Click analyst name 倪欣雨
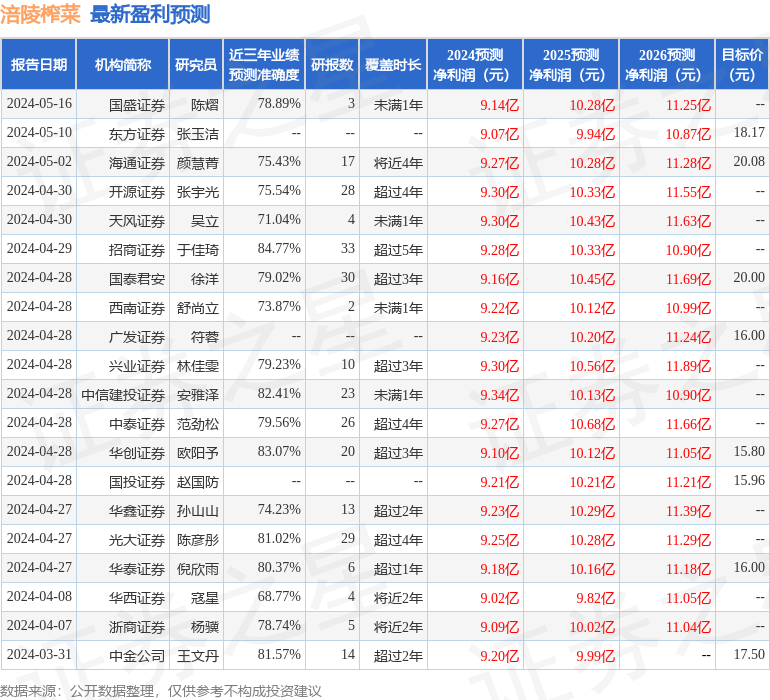The height and width of the screenshot is (700, 770). tap(198, 569)
